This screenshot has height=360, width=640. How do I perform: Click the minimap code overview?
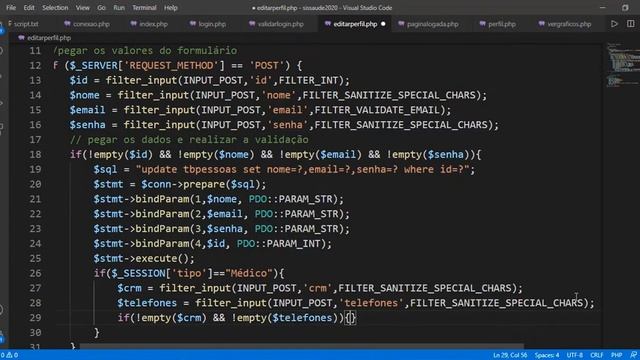[x=622, y=65]
